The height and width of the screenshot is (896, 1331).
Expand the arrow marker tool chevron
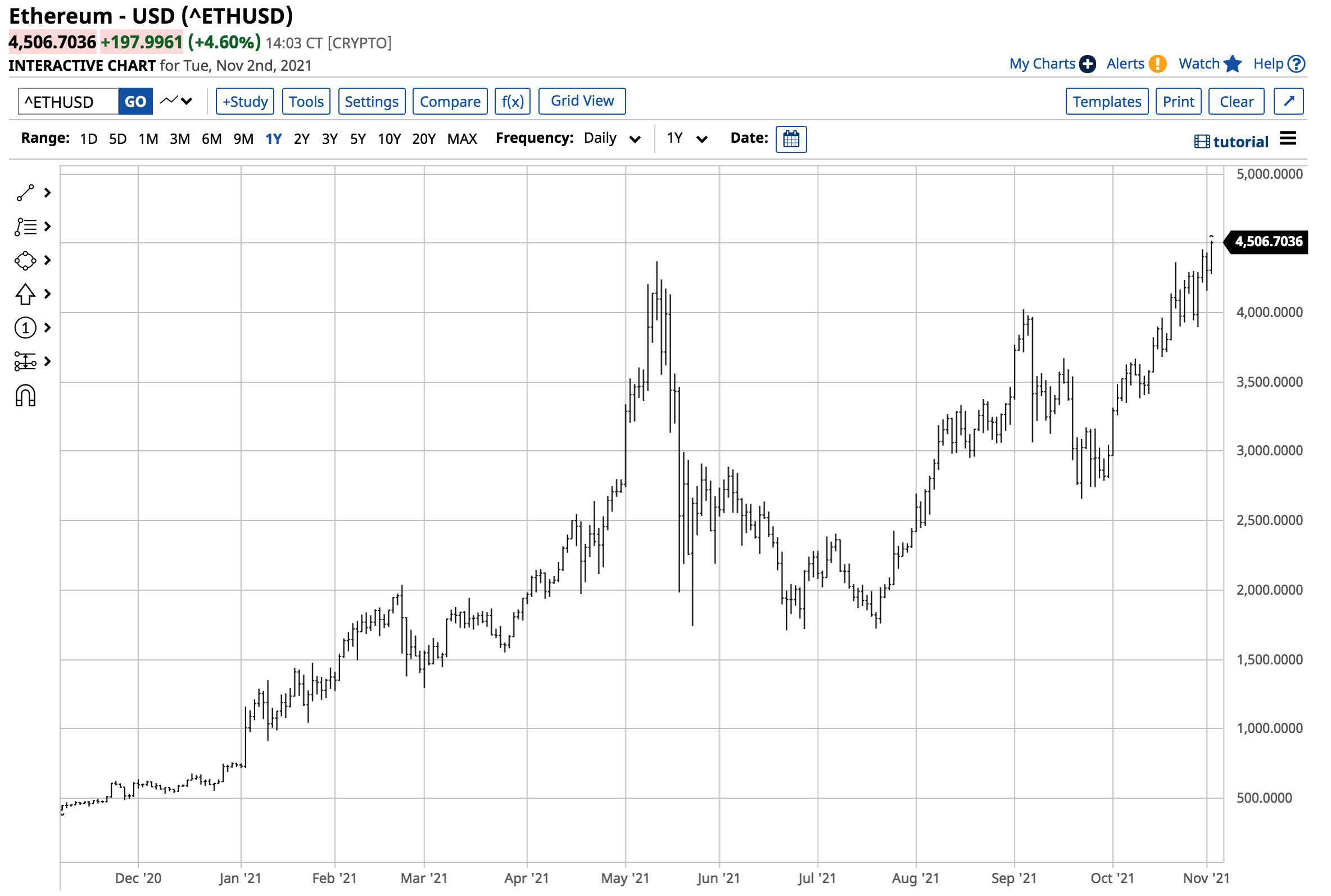point(48,295)
